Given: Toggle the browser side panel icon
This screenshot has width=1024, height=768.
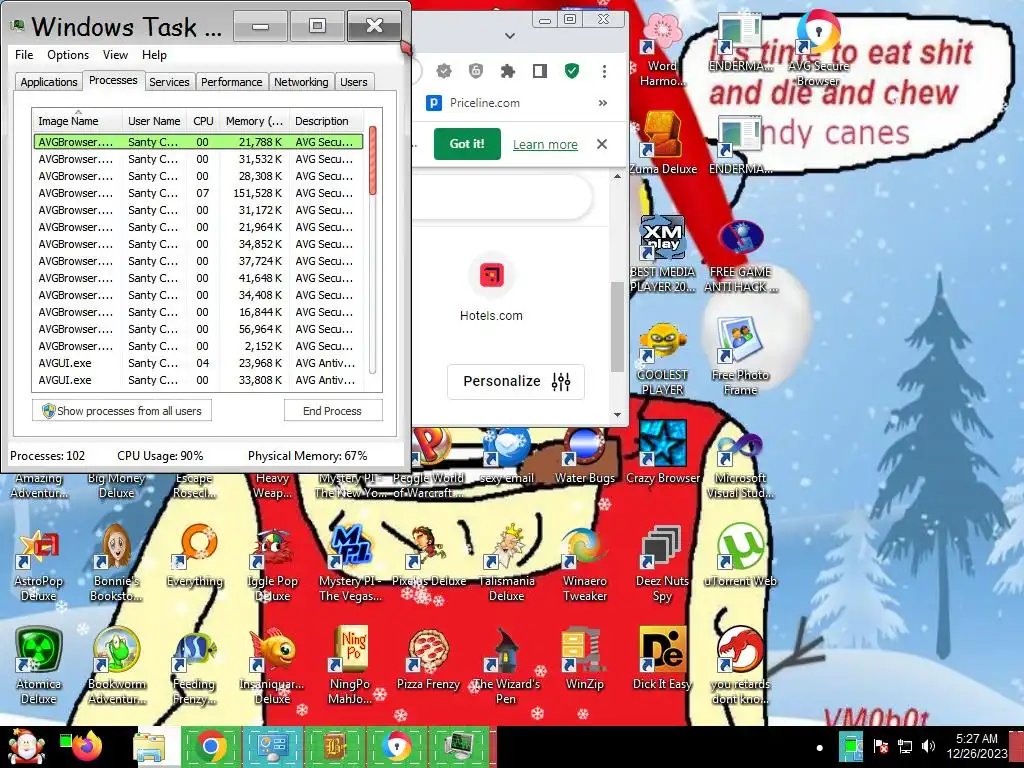Looking at the screenshot, I should click(x=539, y=71).
